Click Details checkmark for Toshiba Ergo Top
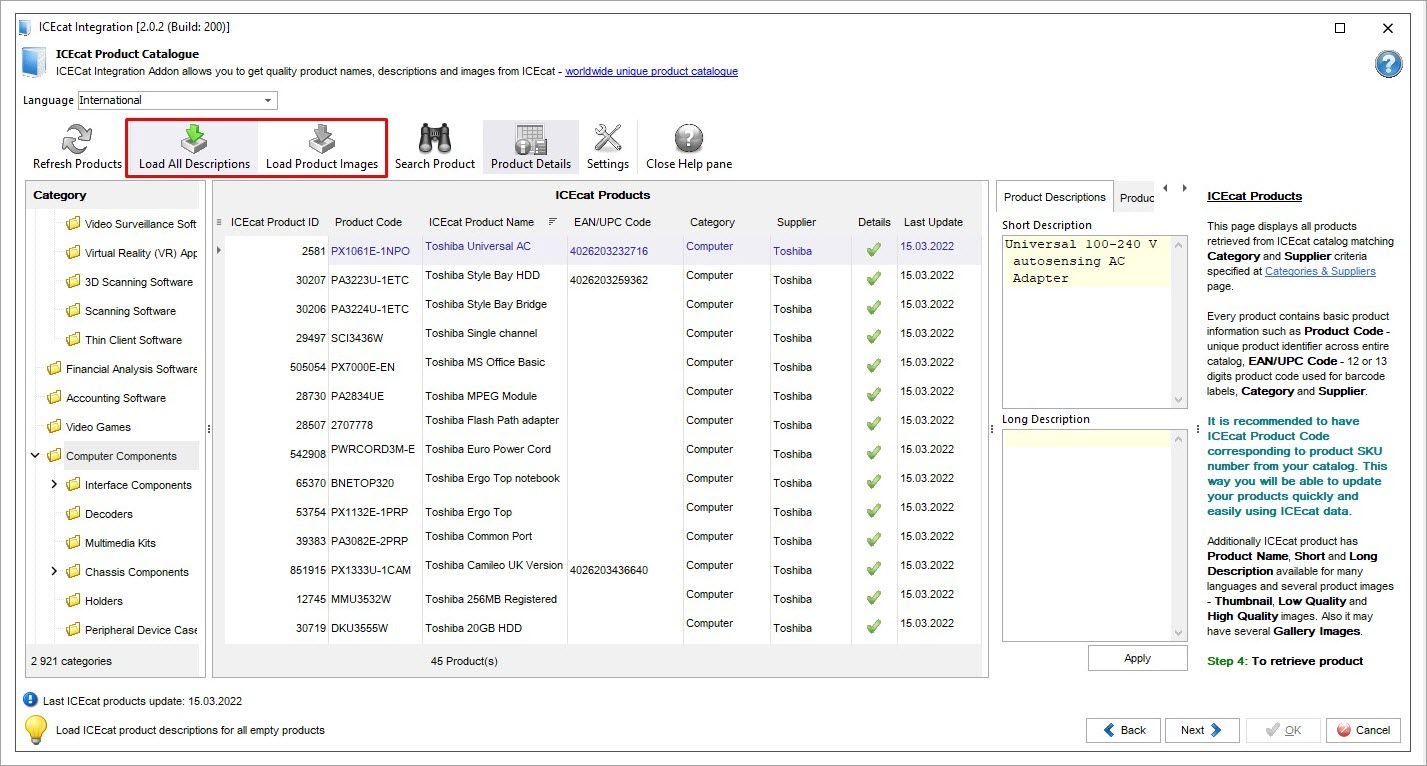 click(x=873, y=512)
